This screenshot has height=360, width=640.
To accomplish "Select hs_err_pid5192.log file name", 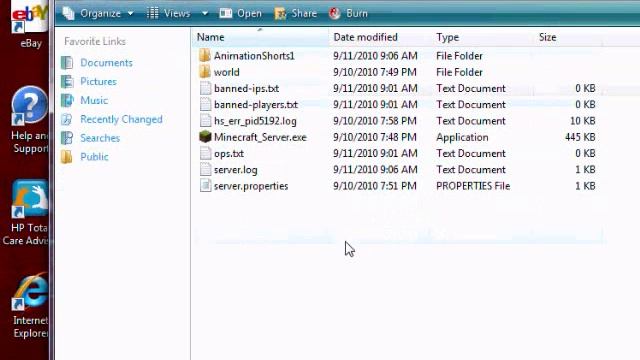I will click(255, 121).
